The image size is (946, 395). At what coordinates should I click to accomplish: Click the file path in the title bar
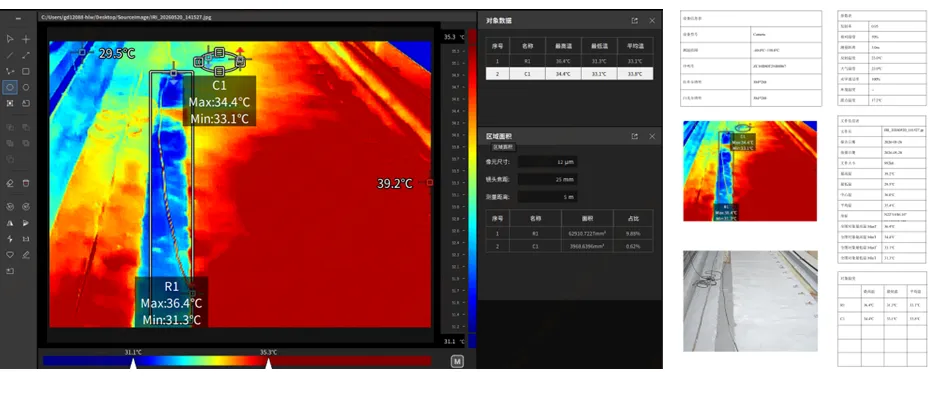click(x=126, y=17)
